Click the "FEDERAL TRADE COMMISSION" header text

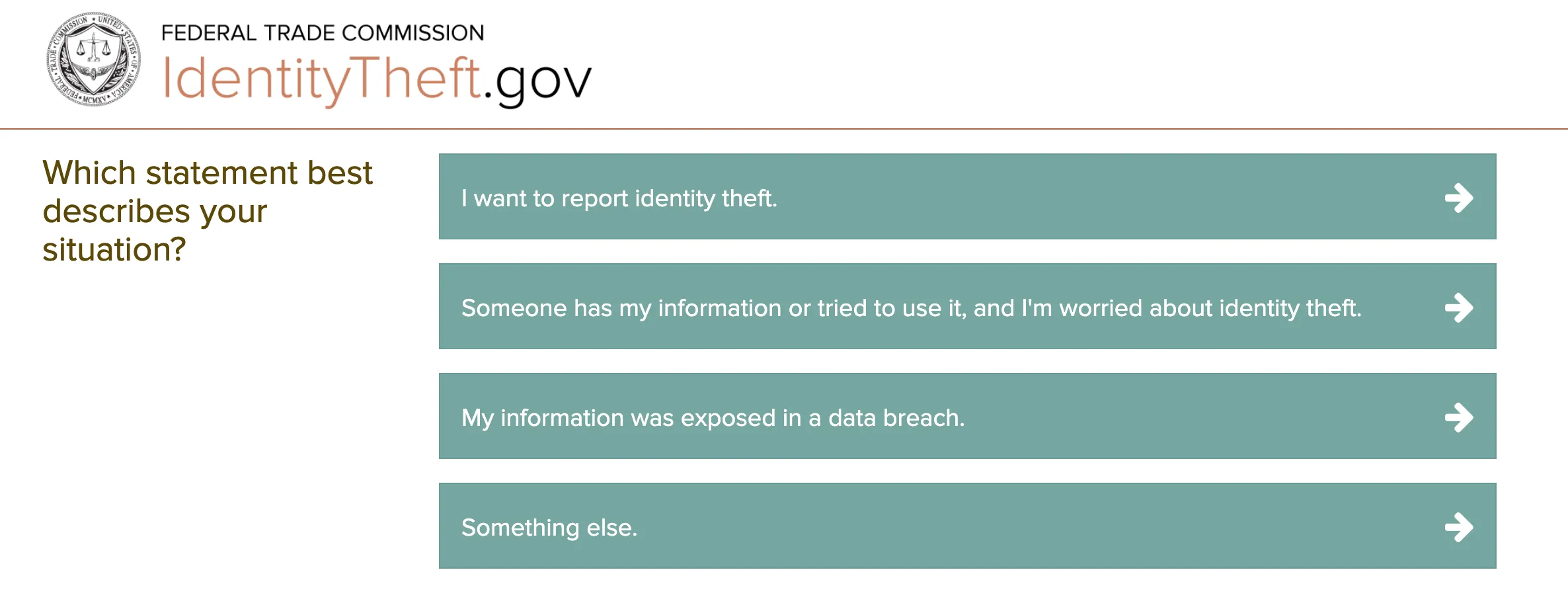(323, 32)
